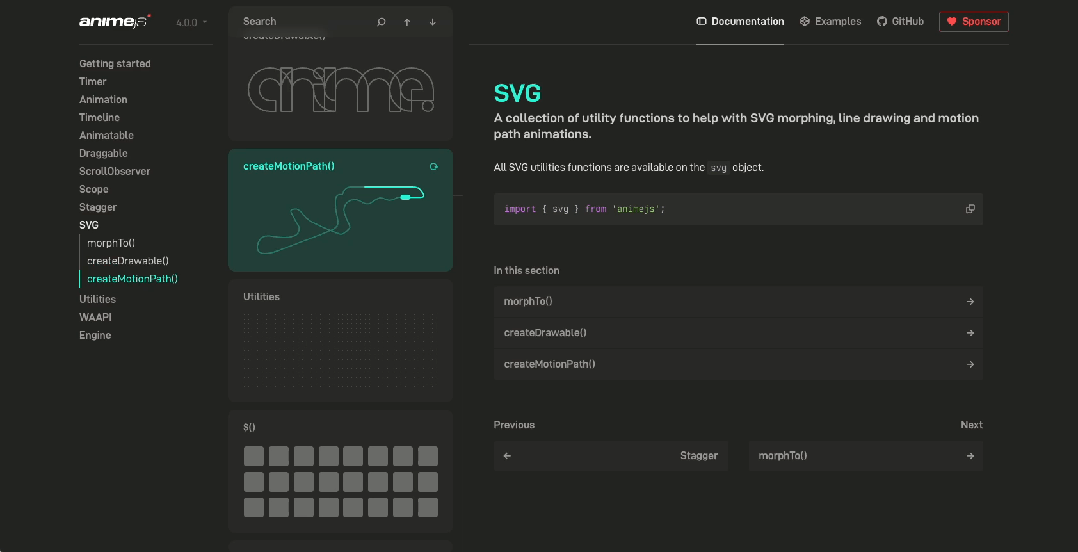
Task: Open Animation section in sidebar
Action: tap(103, 99)
